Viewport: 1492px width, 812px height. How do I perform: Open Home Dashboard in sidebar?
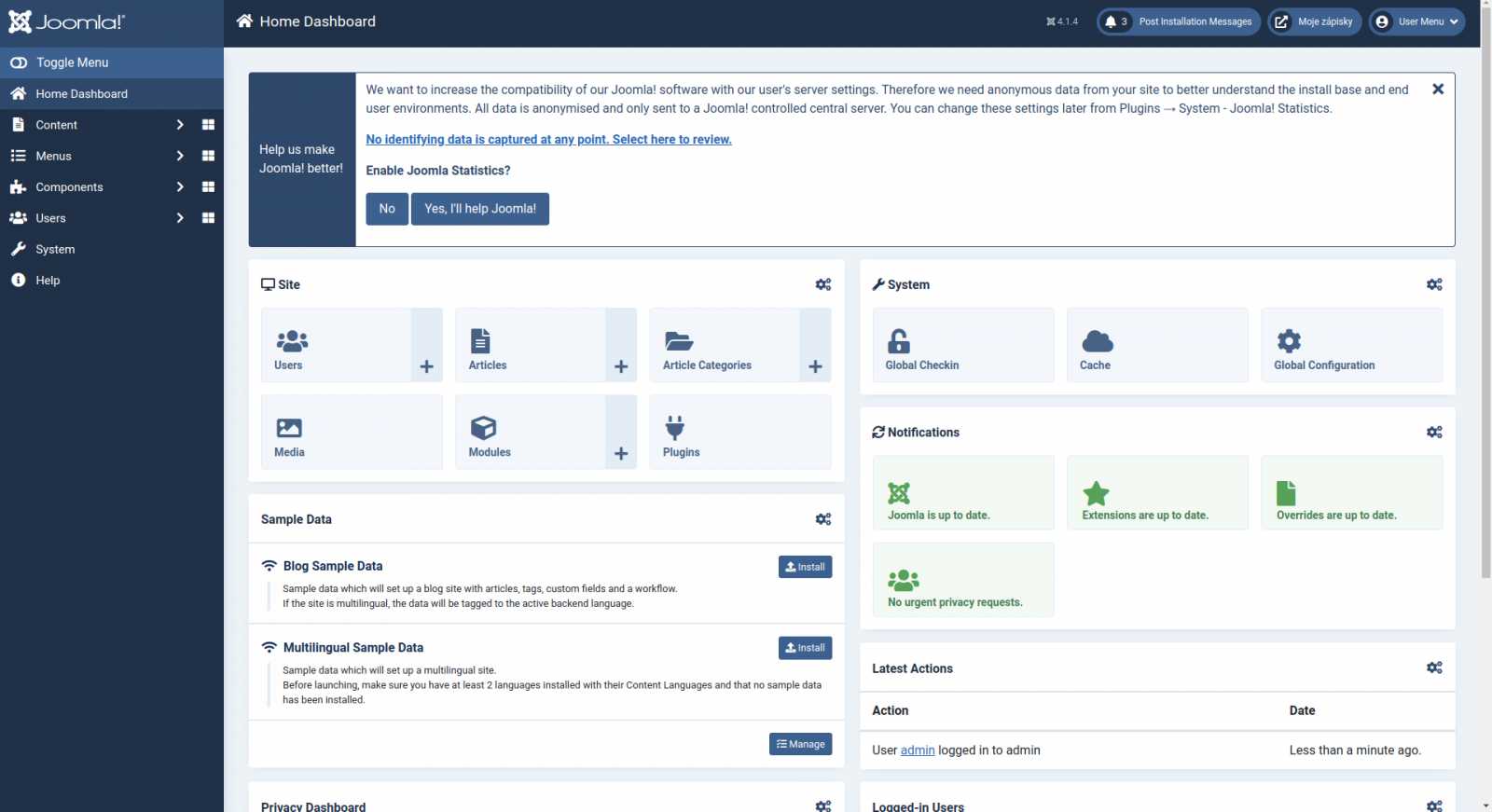pos(112,94)
